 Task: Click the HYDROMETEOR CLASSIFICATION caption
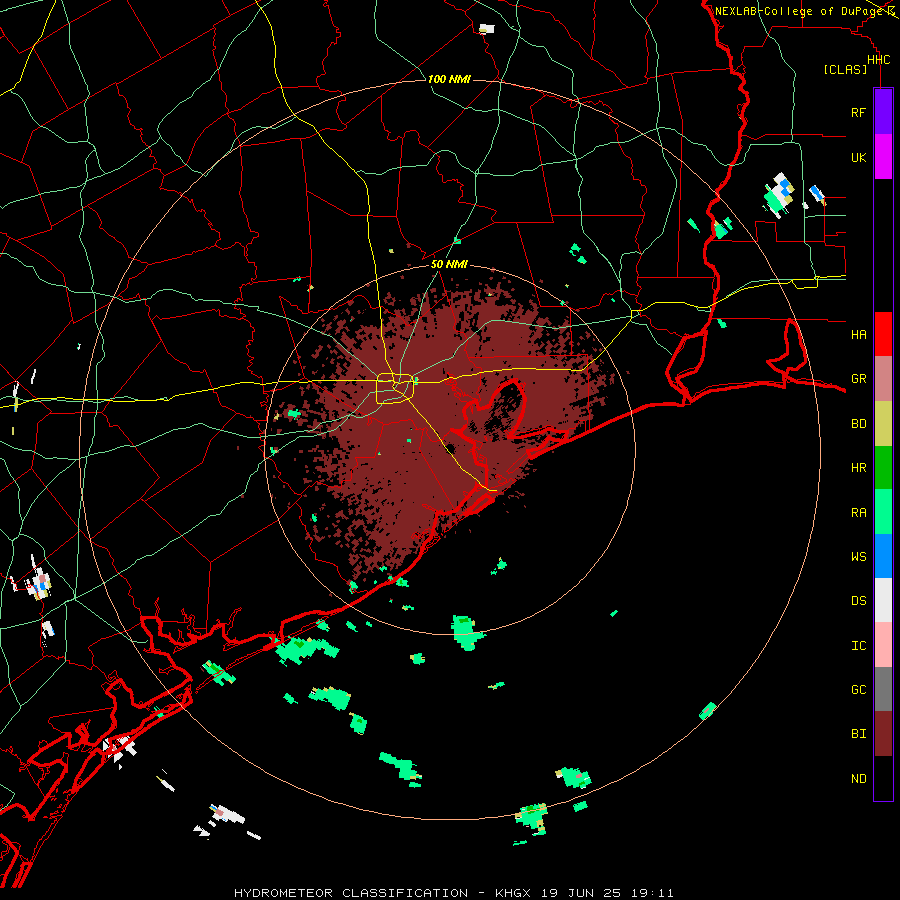pyautogui.click(x=351, y=893)
